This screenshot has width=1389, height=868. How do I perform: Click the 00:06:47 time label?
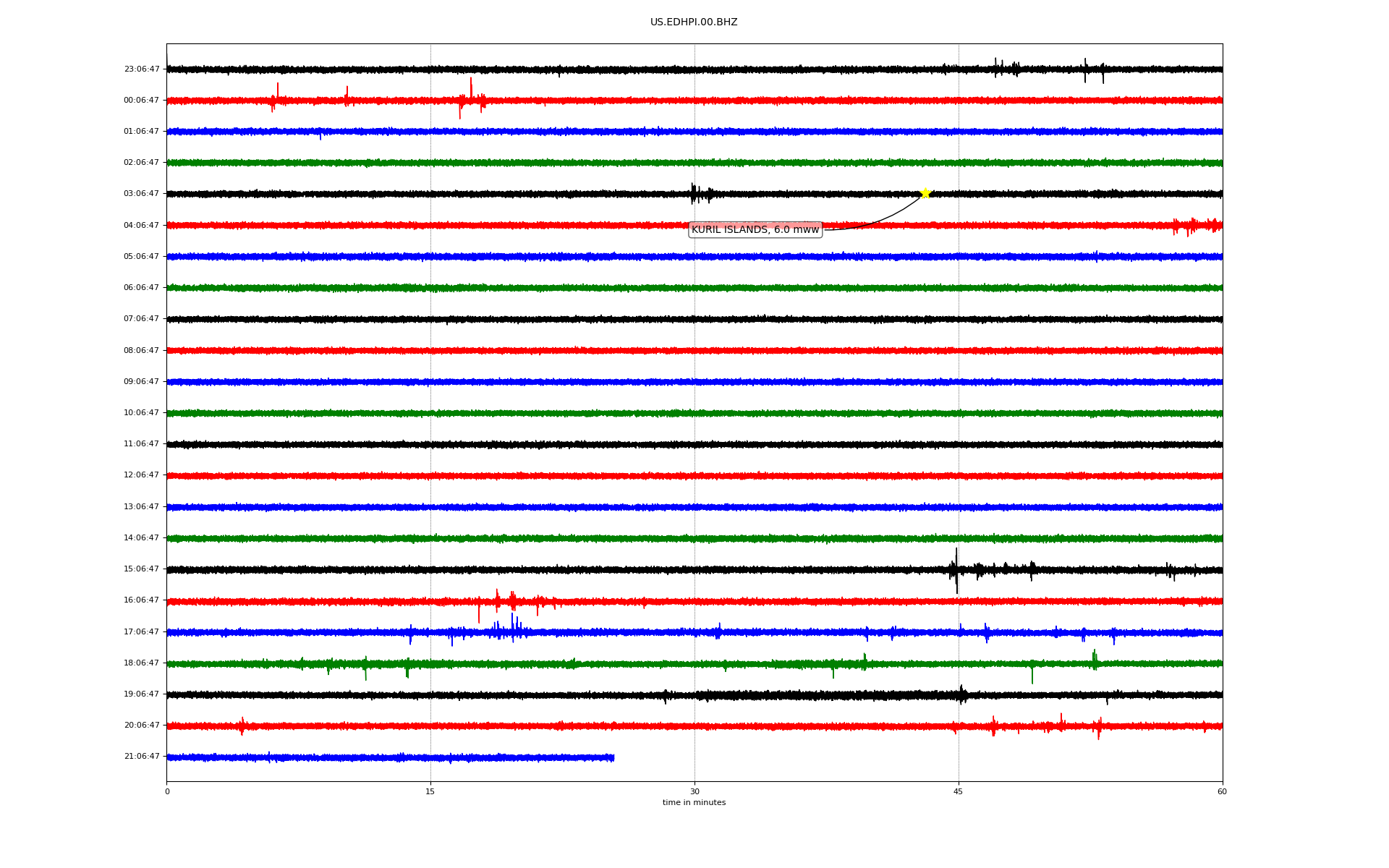pos(142,101)
